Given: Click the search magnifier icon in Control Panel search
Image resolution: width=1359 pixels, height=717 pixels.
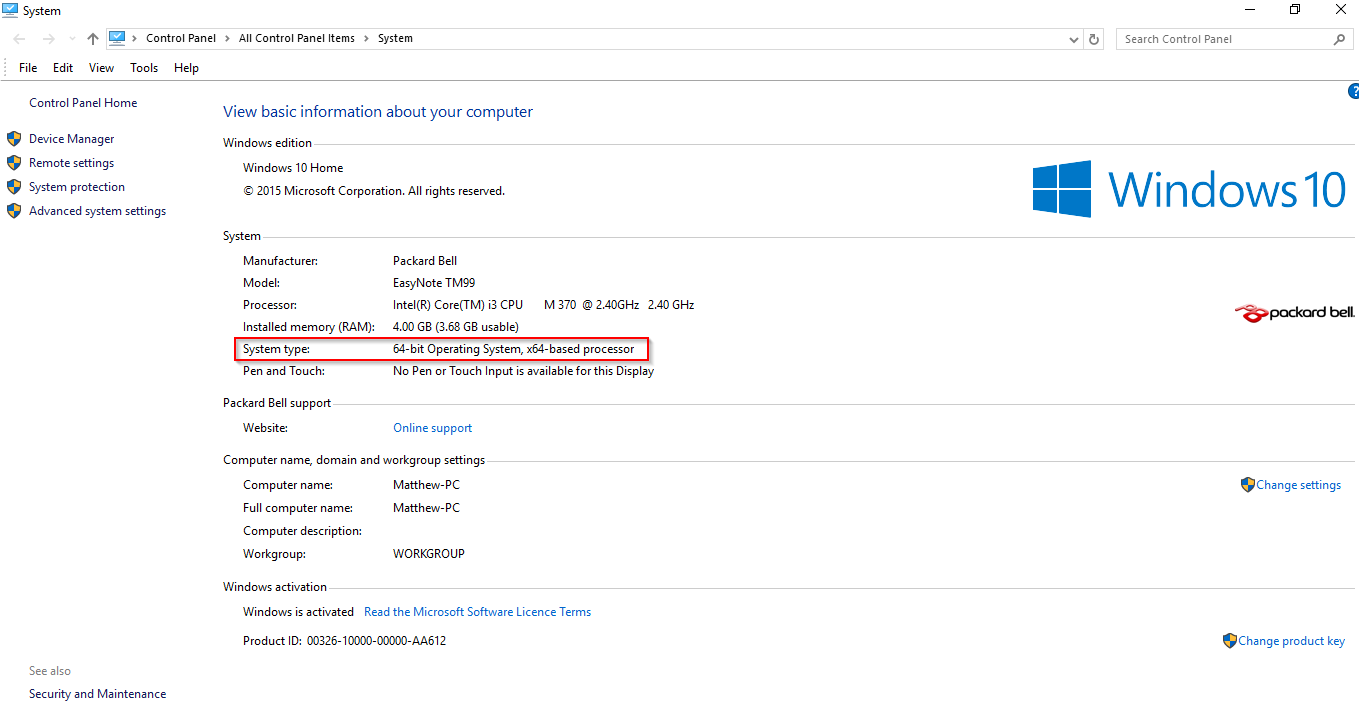Looking at the screenshot, I should pos(1340,39).
